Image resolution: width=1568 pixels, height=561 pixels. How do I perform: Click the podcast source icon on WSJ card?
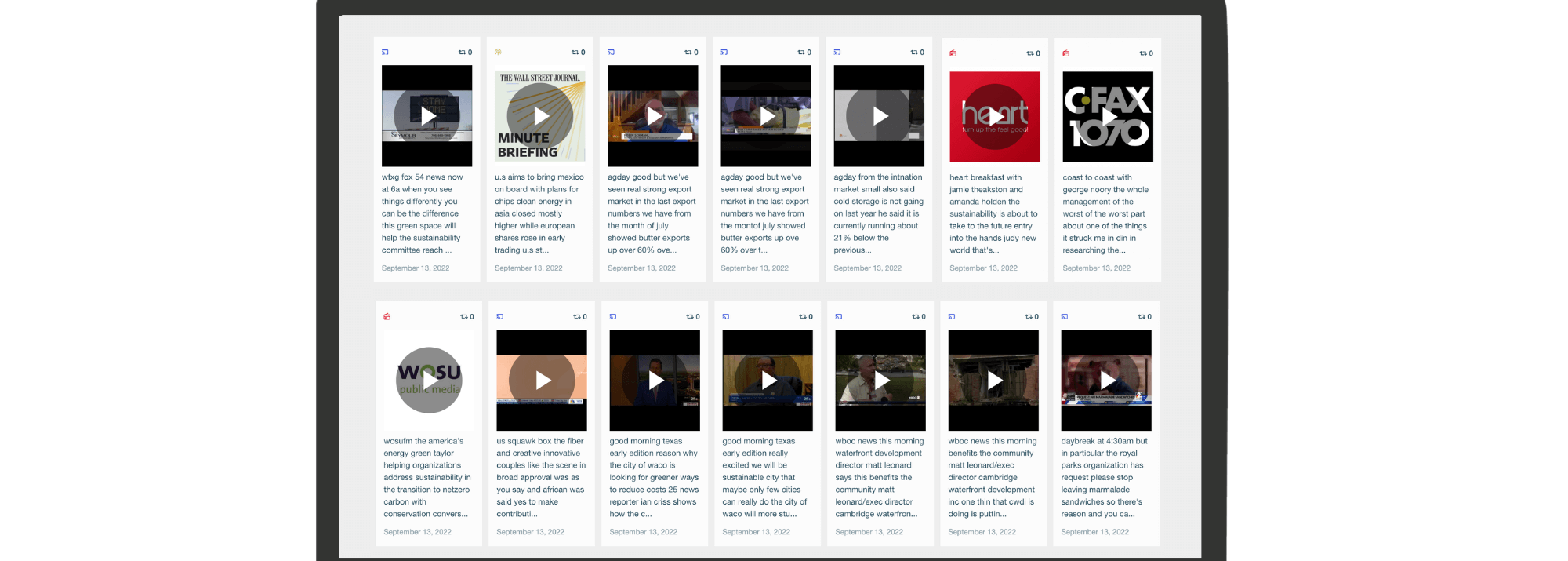[498, 53]
